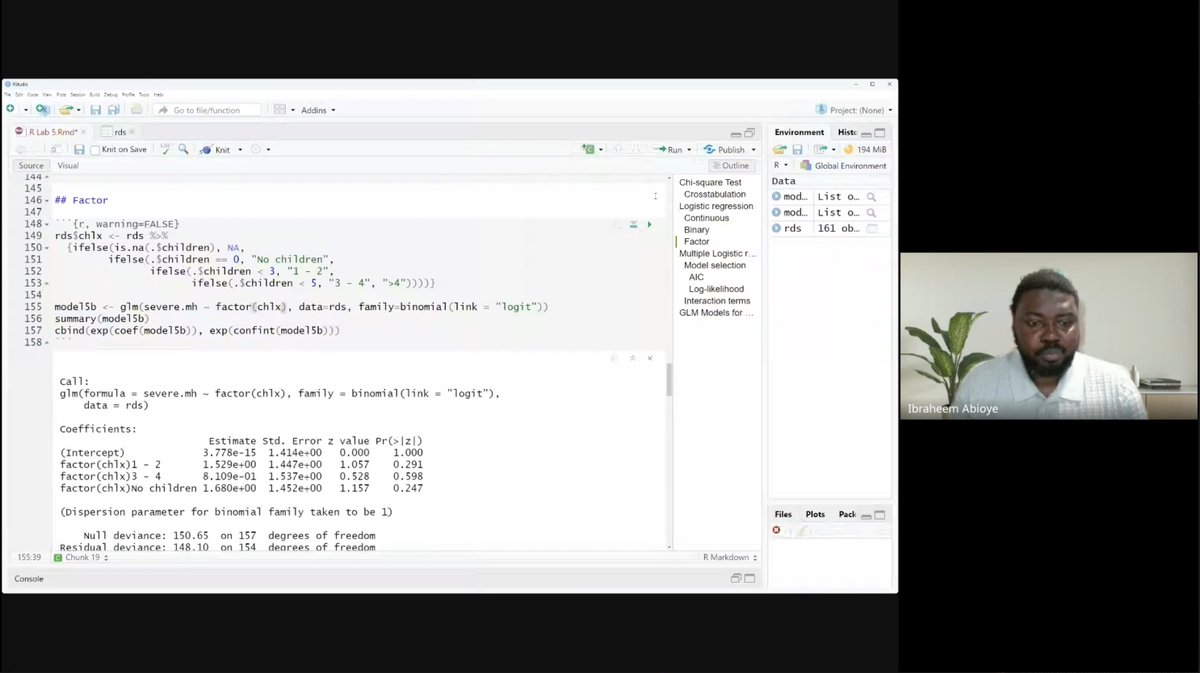This screenshot has width=1200, height=673.
Task: Switch to the History tab
Action: pyautogui.click(x=847, y=132)
